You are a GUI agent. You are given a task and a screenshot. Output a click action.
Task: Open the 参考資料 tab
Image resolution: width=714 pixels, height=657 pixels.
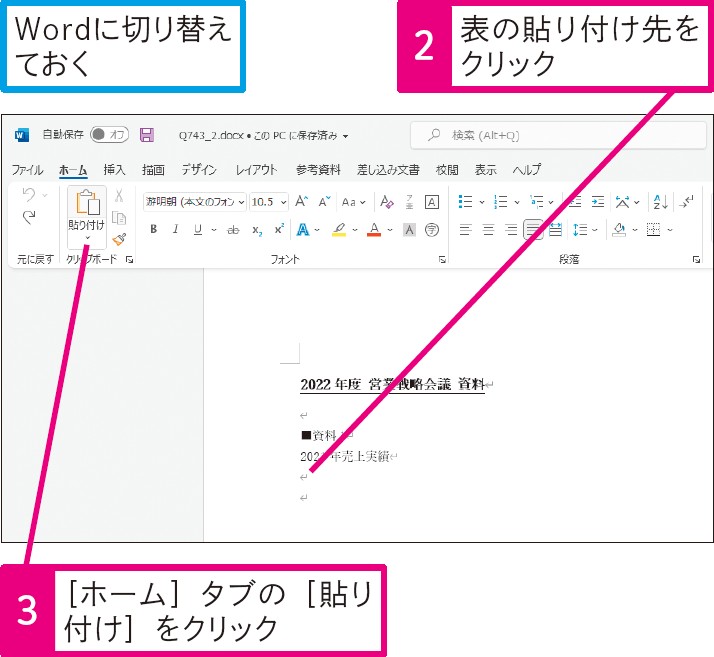point(318,170)
